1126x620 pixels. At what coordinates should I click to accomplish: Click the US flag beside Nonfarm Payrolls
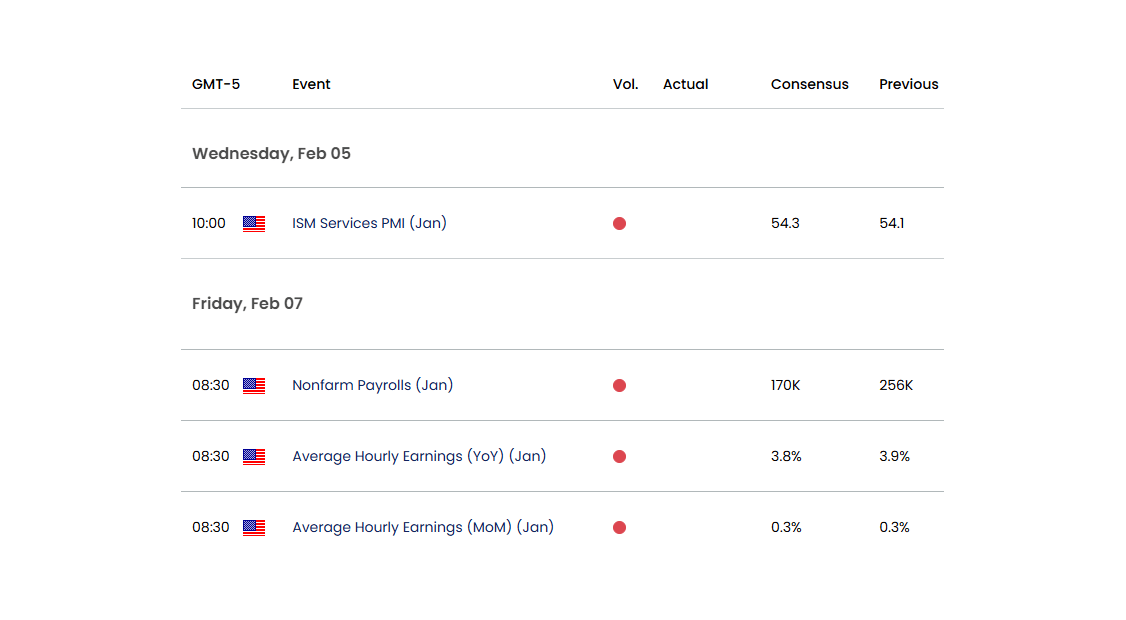pyautogui.click(x=254, y=385)
